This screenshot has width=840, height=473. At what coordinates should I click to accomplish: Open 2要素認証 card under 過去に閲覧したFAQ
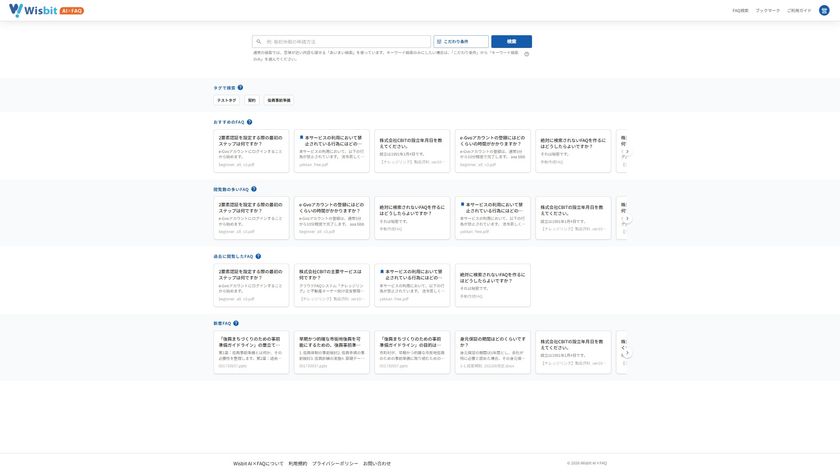click(251, 285)
